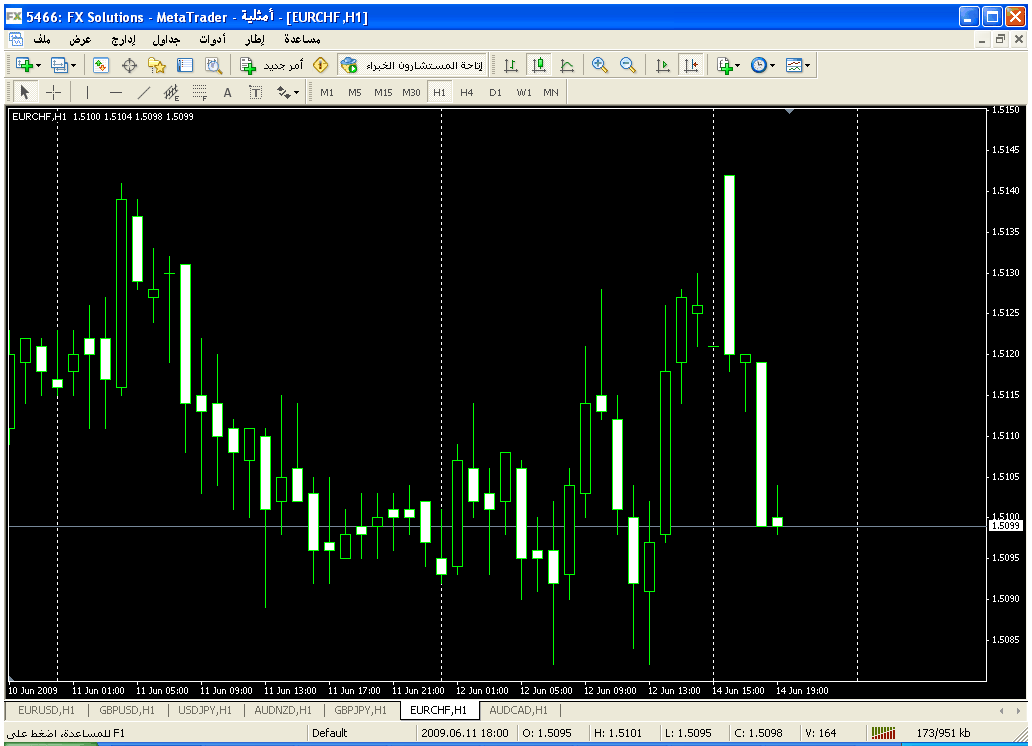Open the ملف (File) menu
This screenshot has width=1032, height=746.
tap(42, 39)
